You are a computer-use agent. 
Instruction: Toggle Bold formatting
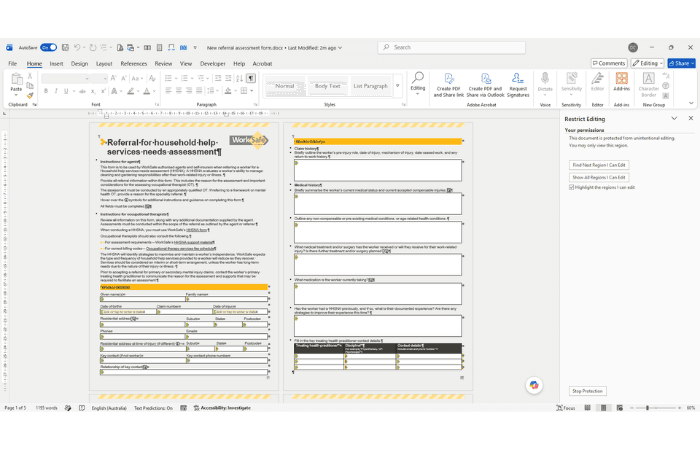[46, 91]
